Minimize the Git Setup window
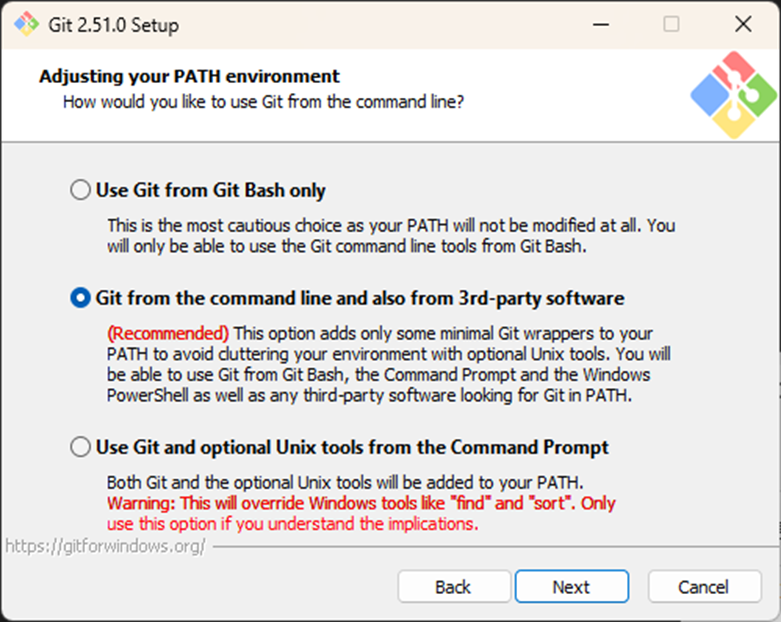This screenshot has height=622, width=781. point(601,24)
